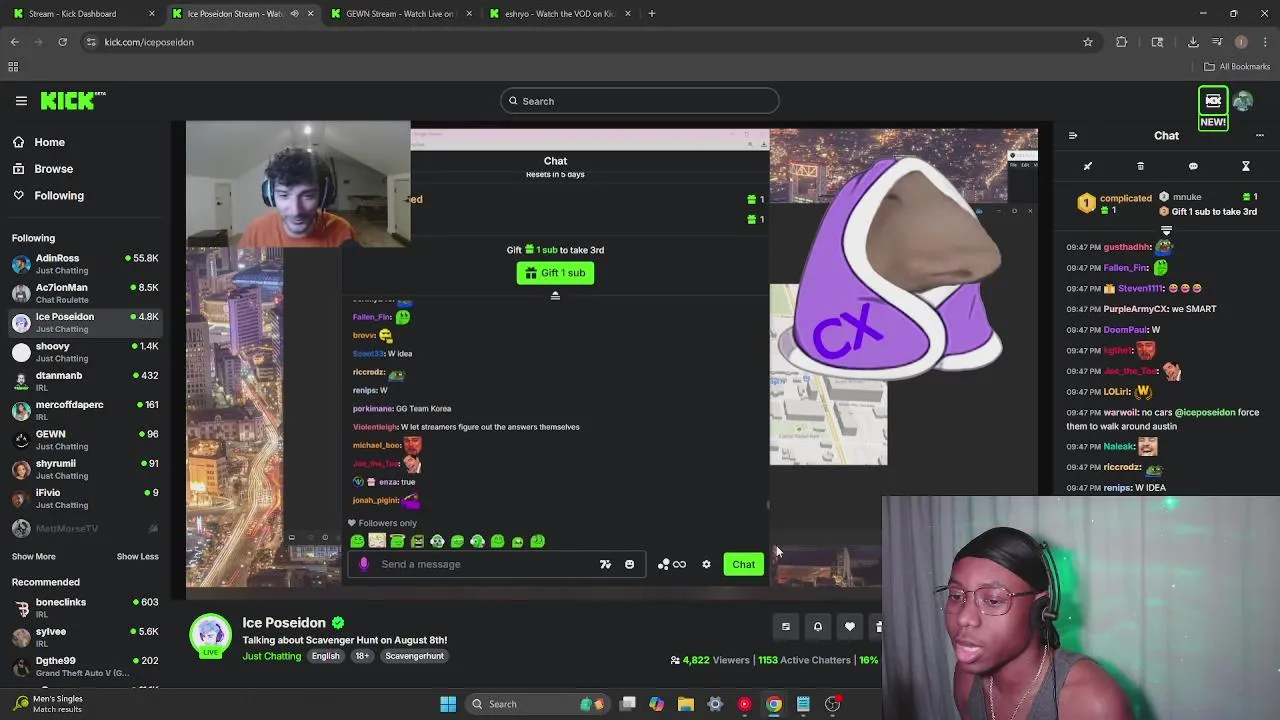The width and height of the screenshot is (1280, 720).
Task: Click the bell notification icon for Ice Poseidon
Action: 818,627
